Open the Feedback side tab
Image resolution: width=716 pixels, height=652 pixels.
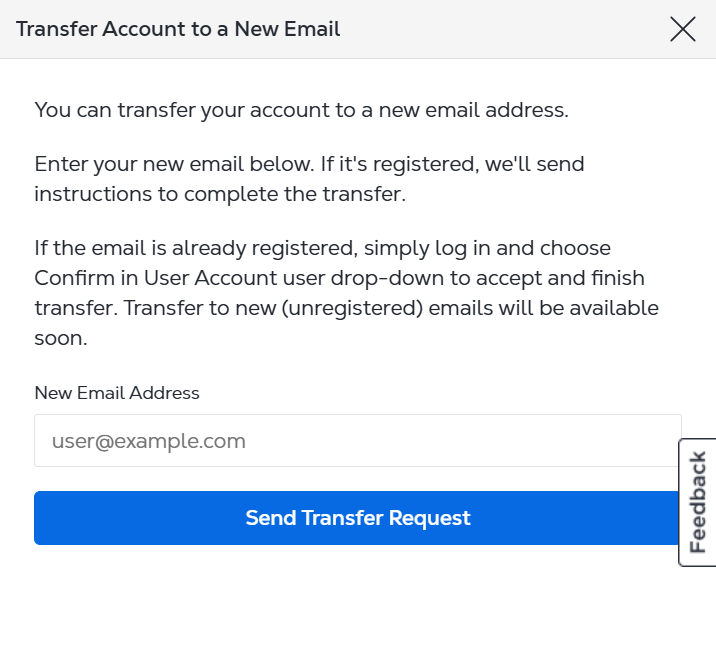click(698, 502)
